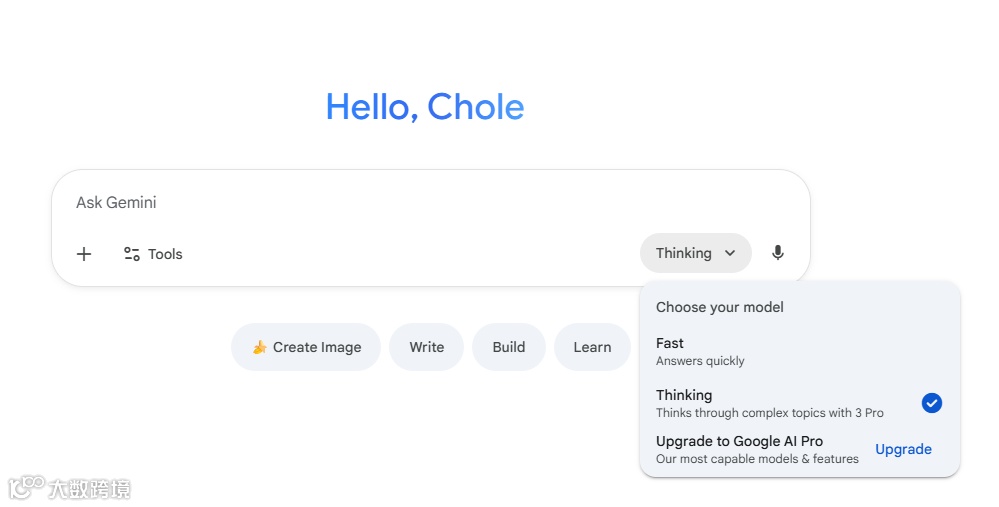Select the Fast model option

point(700,351)
